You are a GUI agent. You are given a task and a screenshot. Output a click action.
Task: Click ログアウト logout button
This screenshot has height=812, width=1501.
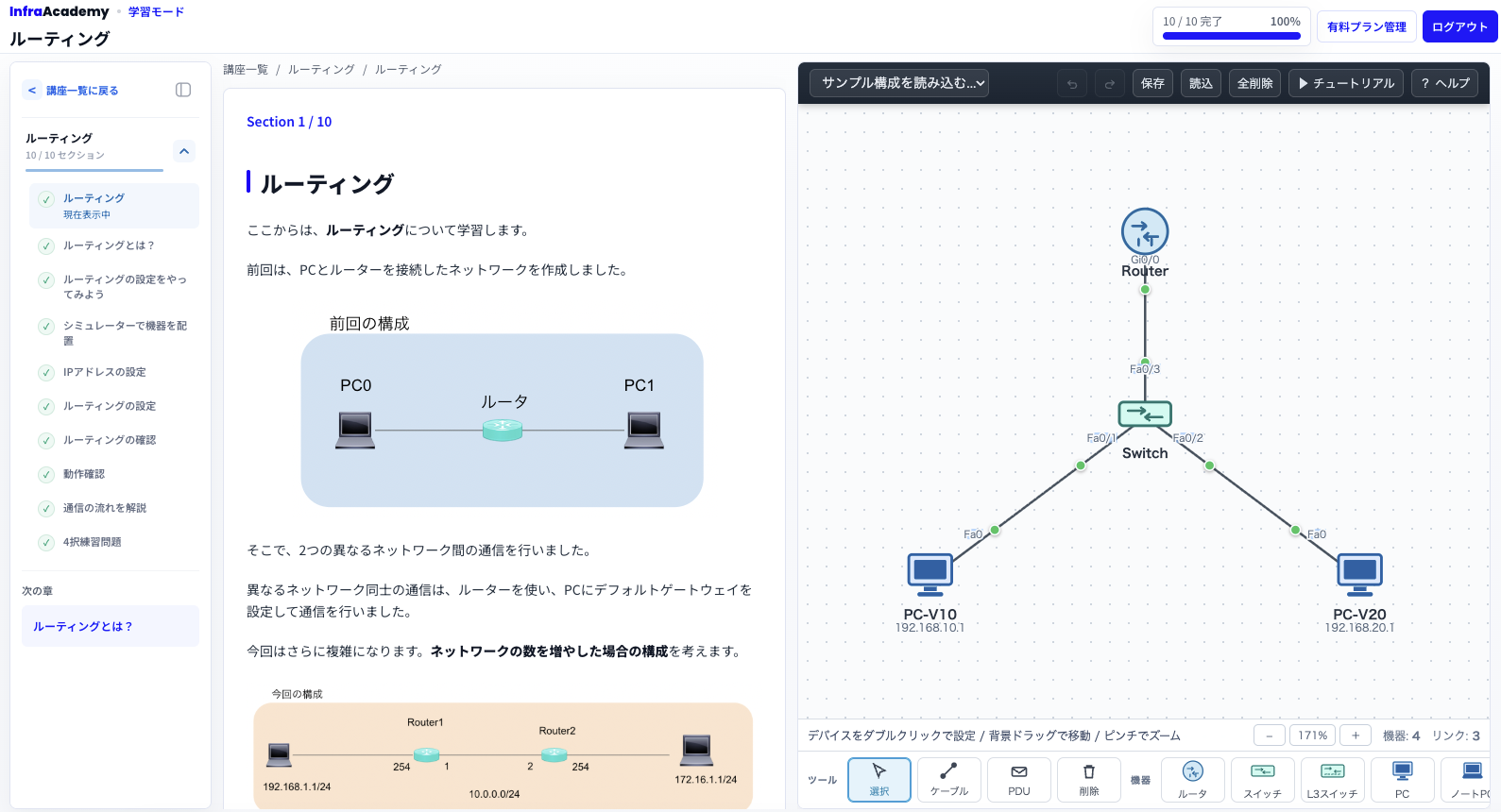[x=1459, y=26]
